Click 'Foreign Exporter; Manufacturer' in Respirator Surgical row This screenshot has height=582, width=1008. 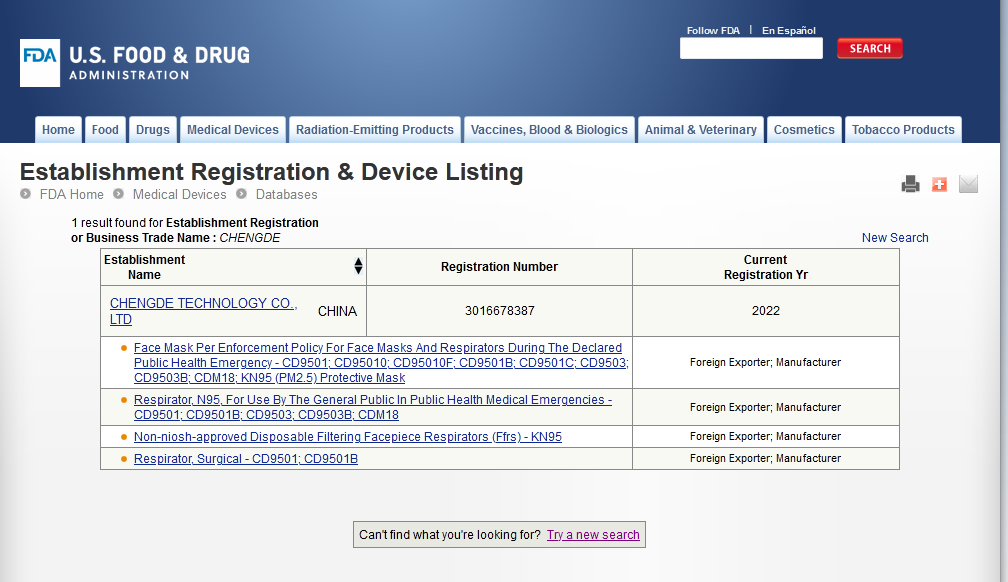(x=766, y=458)
